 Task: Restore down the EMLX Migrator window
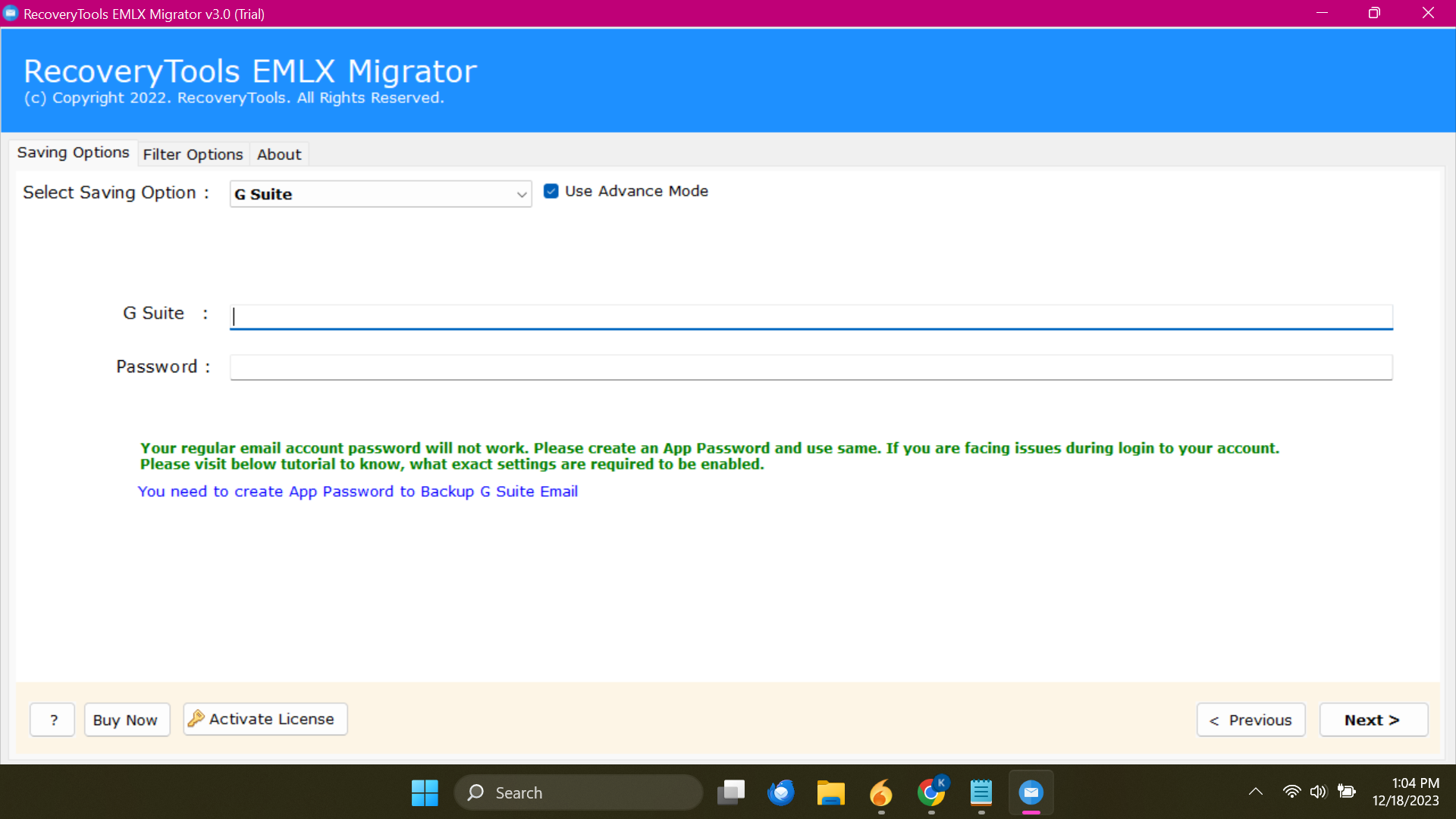coord(1374,13)
